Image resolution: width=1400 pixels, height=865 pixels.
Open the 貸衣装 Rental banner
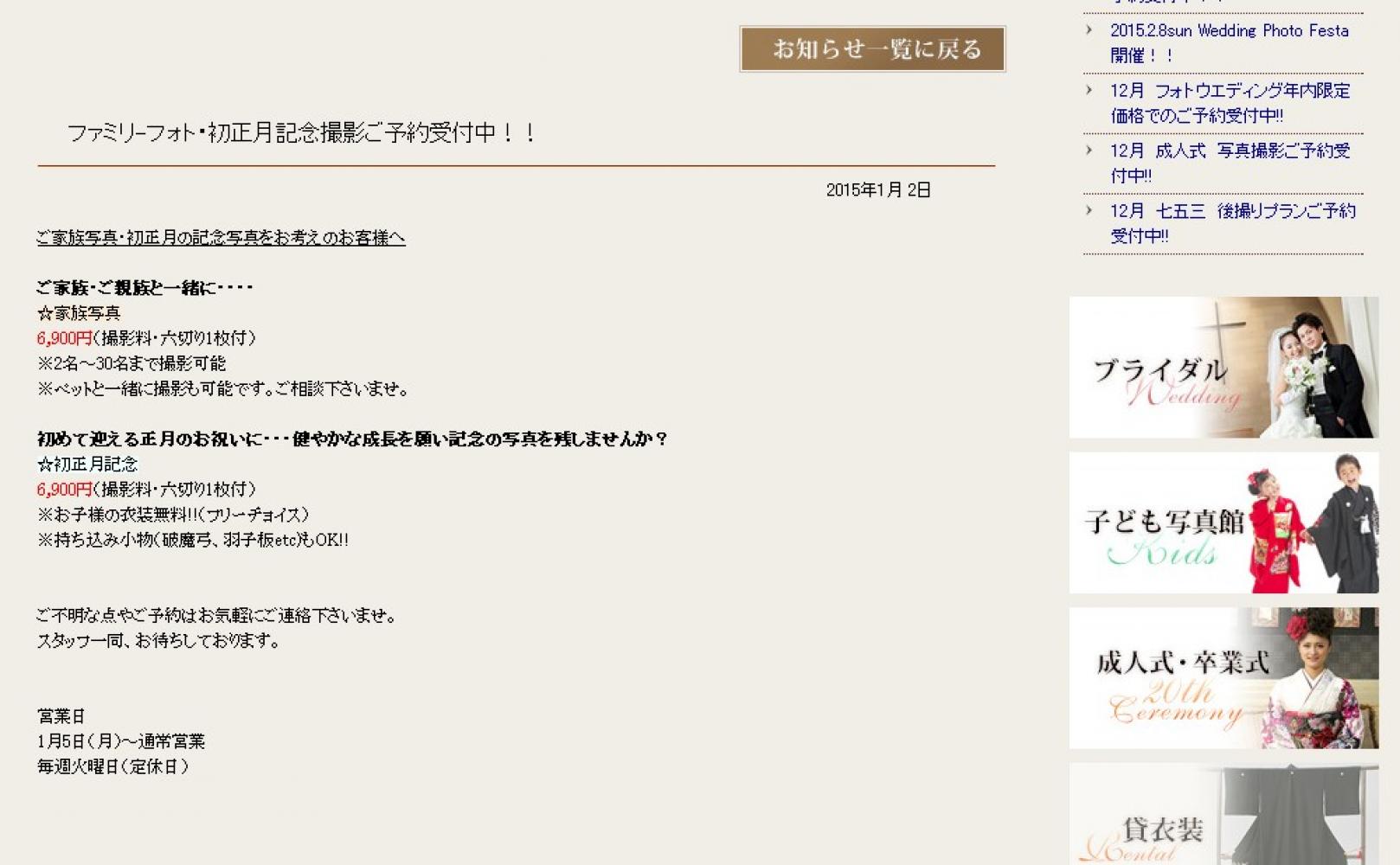tap(1223, 815)
